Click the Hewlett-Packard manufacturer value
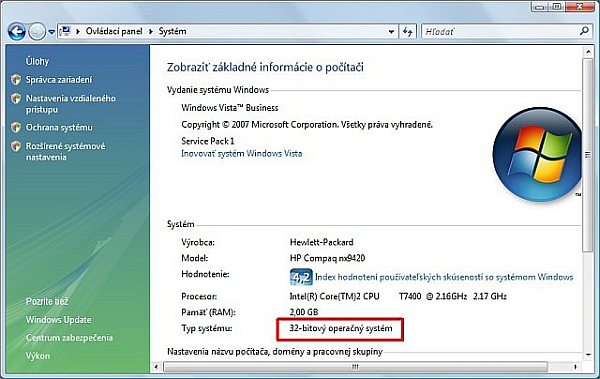The width and height of the screenshot is (600, 379). coord(321,242)
